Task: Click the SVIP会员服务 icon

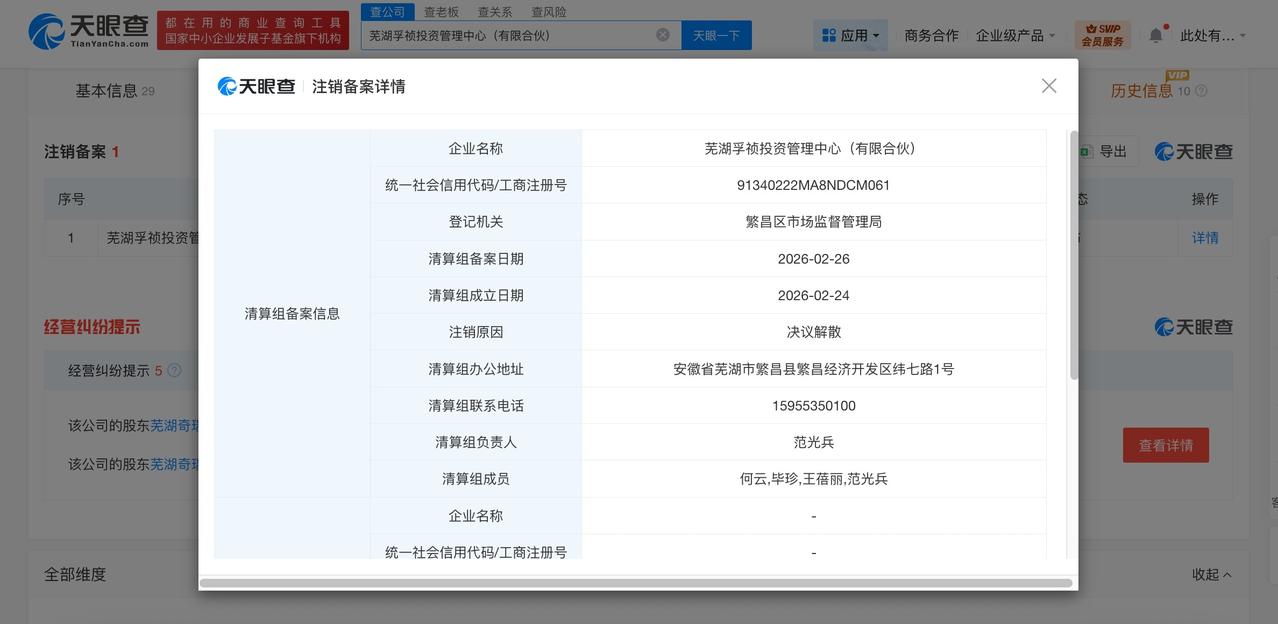Action: coord(1103,32)
